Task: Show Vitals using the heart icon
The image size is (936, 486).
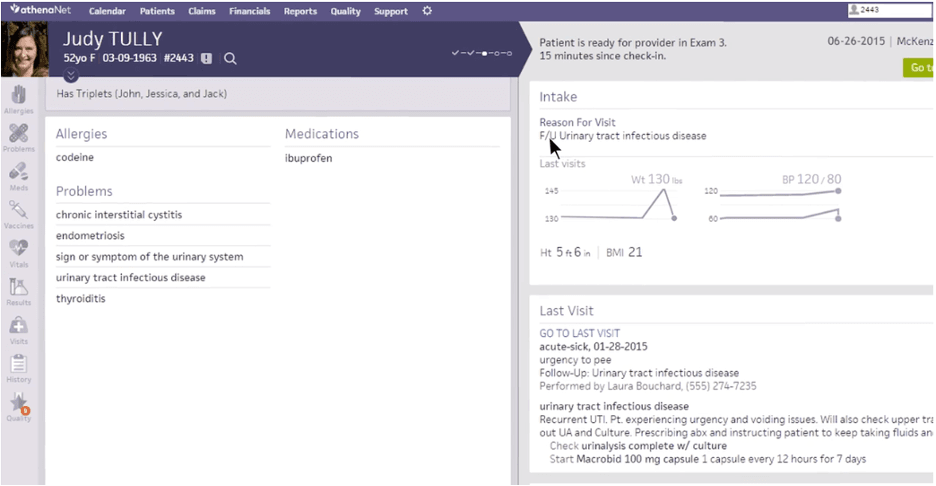Action: pyautogui.click(x=18, y=249)
